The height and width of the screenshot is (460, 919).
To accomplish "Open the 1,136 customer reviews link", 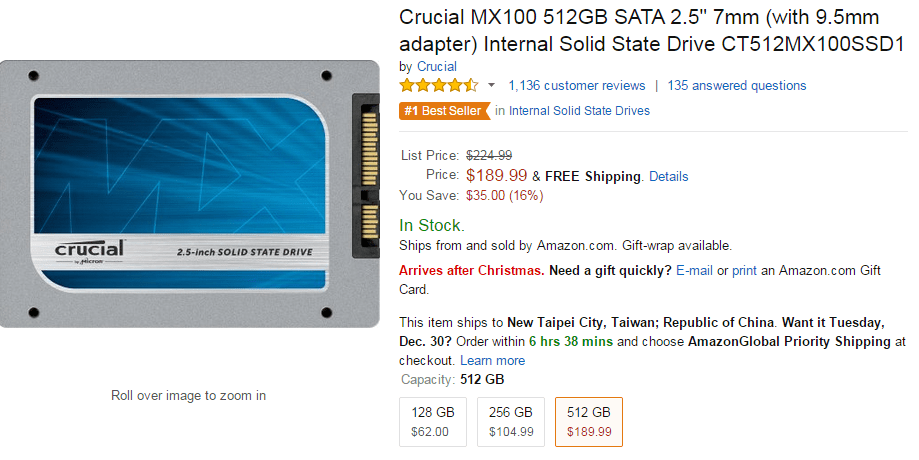I will point(577,86).
